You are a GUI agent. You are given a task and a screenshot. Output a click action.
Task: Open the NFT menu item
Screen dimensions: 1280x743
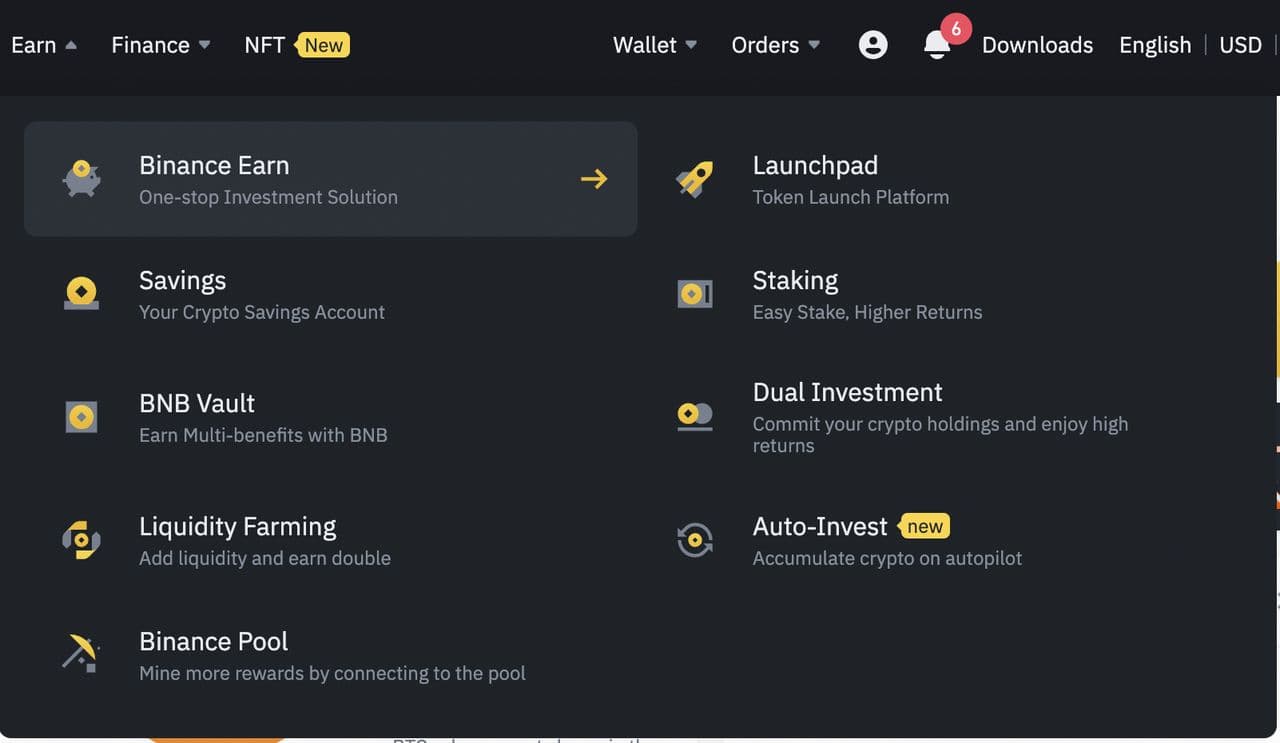click(265, 45)
